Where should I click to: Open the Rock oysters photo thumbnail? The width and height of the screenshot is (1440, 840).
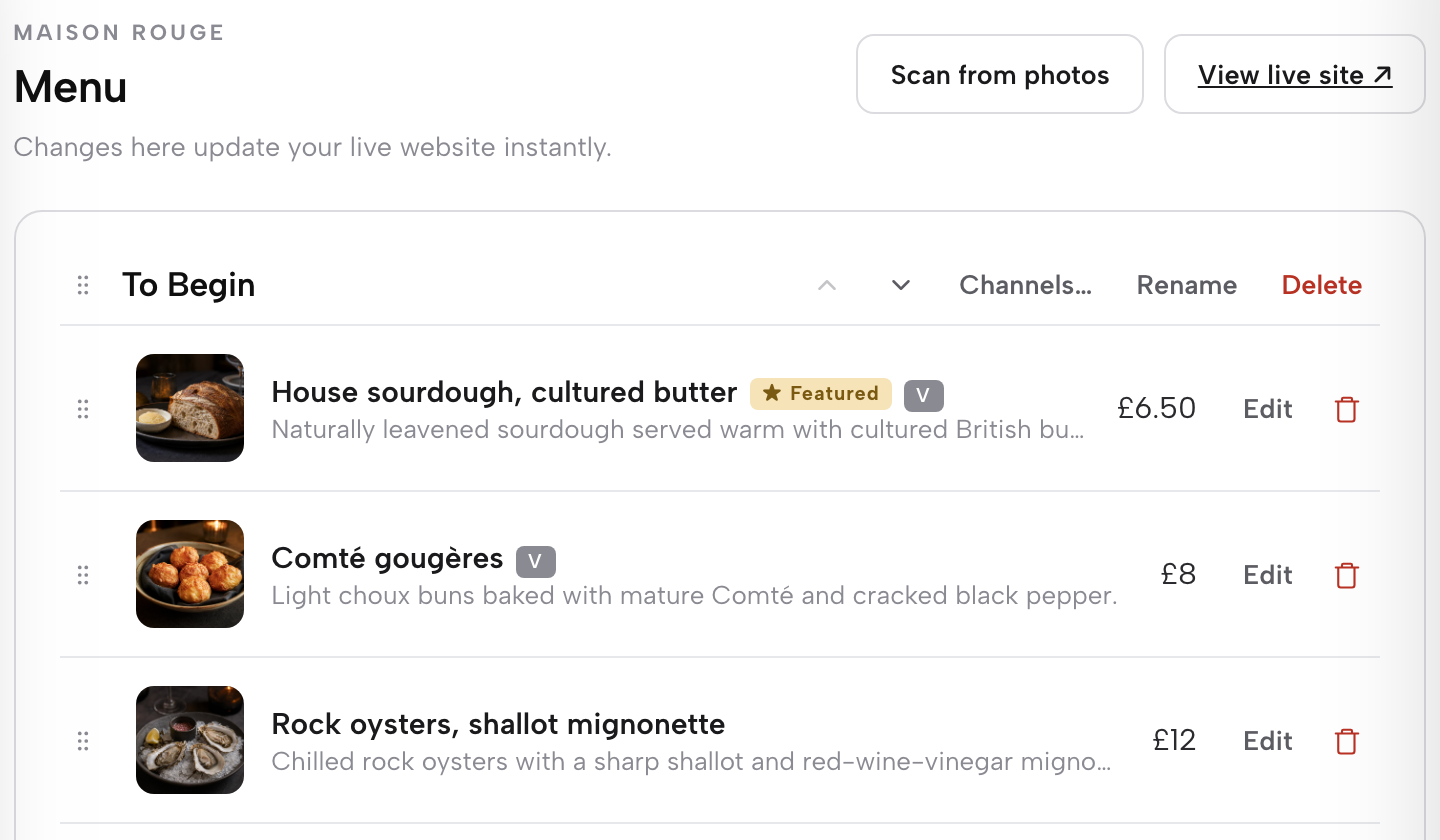click(x=190, y=740)
